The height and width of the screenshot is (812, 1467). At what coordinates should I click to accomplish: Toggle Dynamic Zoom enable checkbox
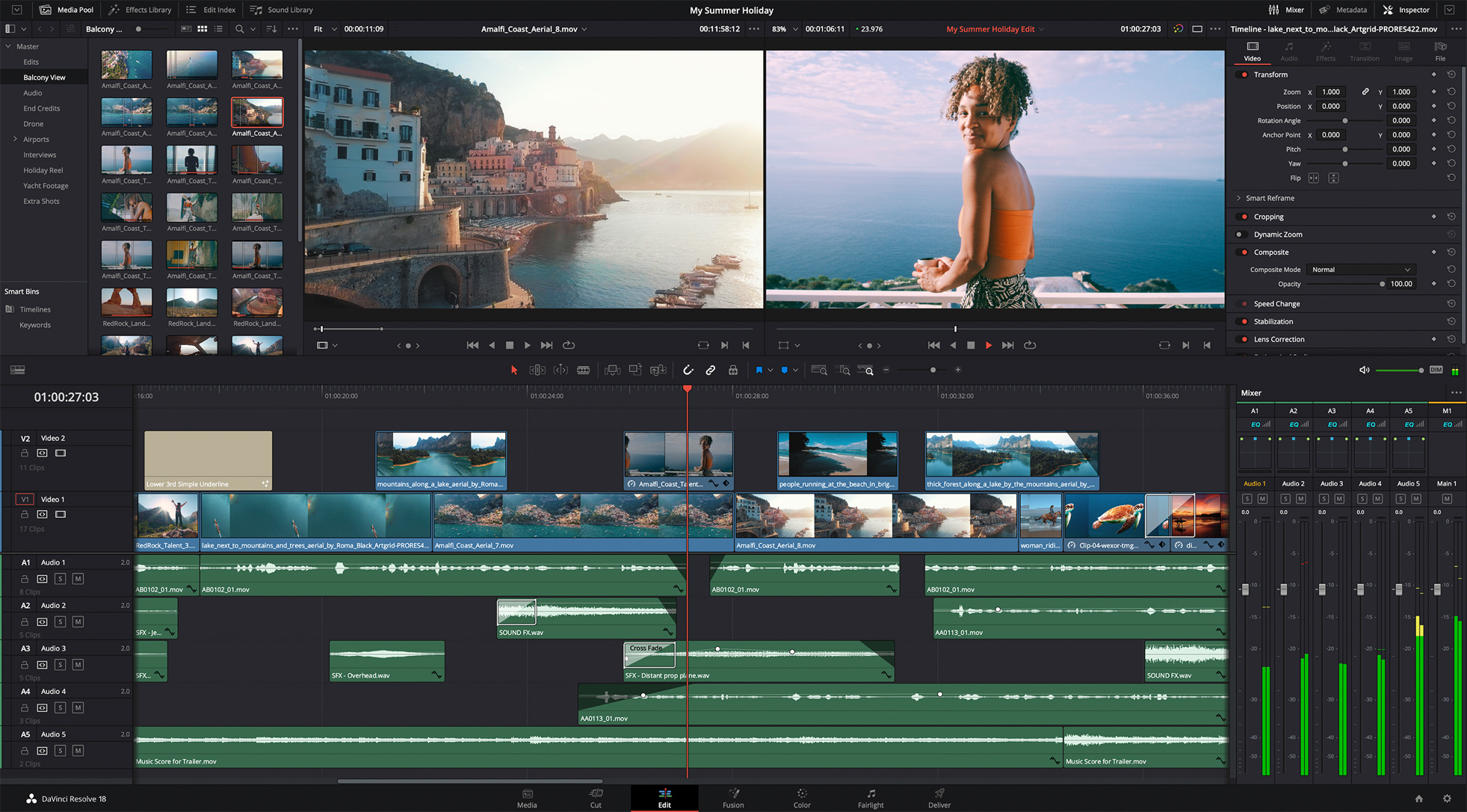click(1241, 234)
